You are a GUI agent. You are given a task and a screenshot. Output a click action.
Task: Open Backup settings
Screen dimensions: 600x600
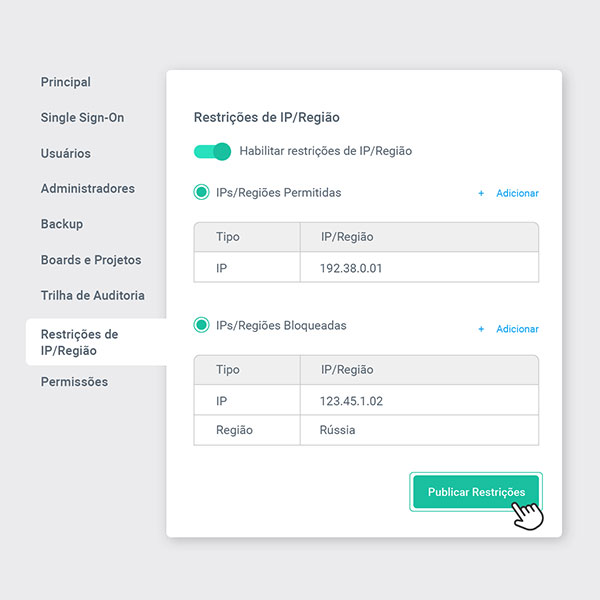click(x=62, y=224)
